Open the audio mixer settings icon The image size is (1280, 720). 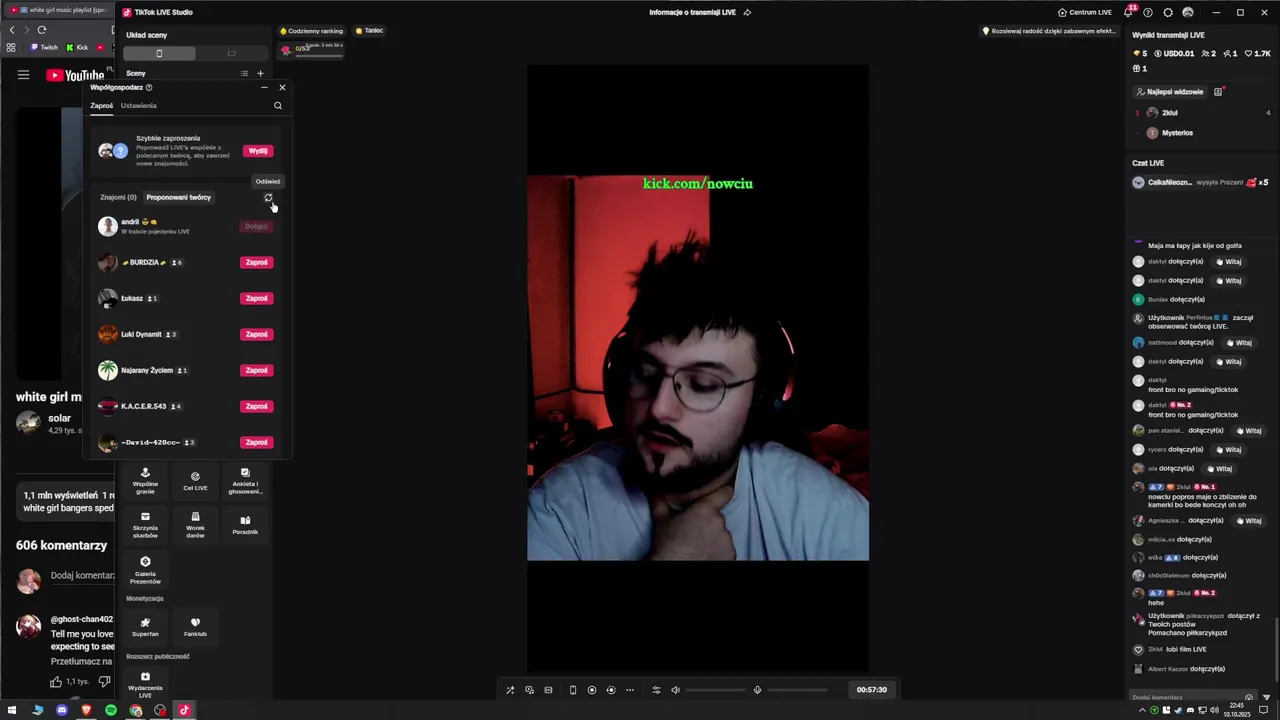click(656, 690)
